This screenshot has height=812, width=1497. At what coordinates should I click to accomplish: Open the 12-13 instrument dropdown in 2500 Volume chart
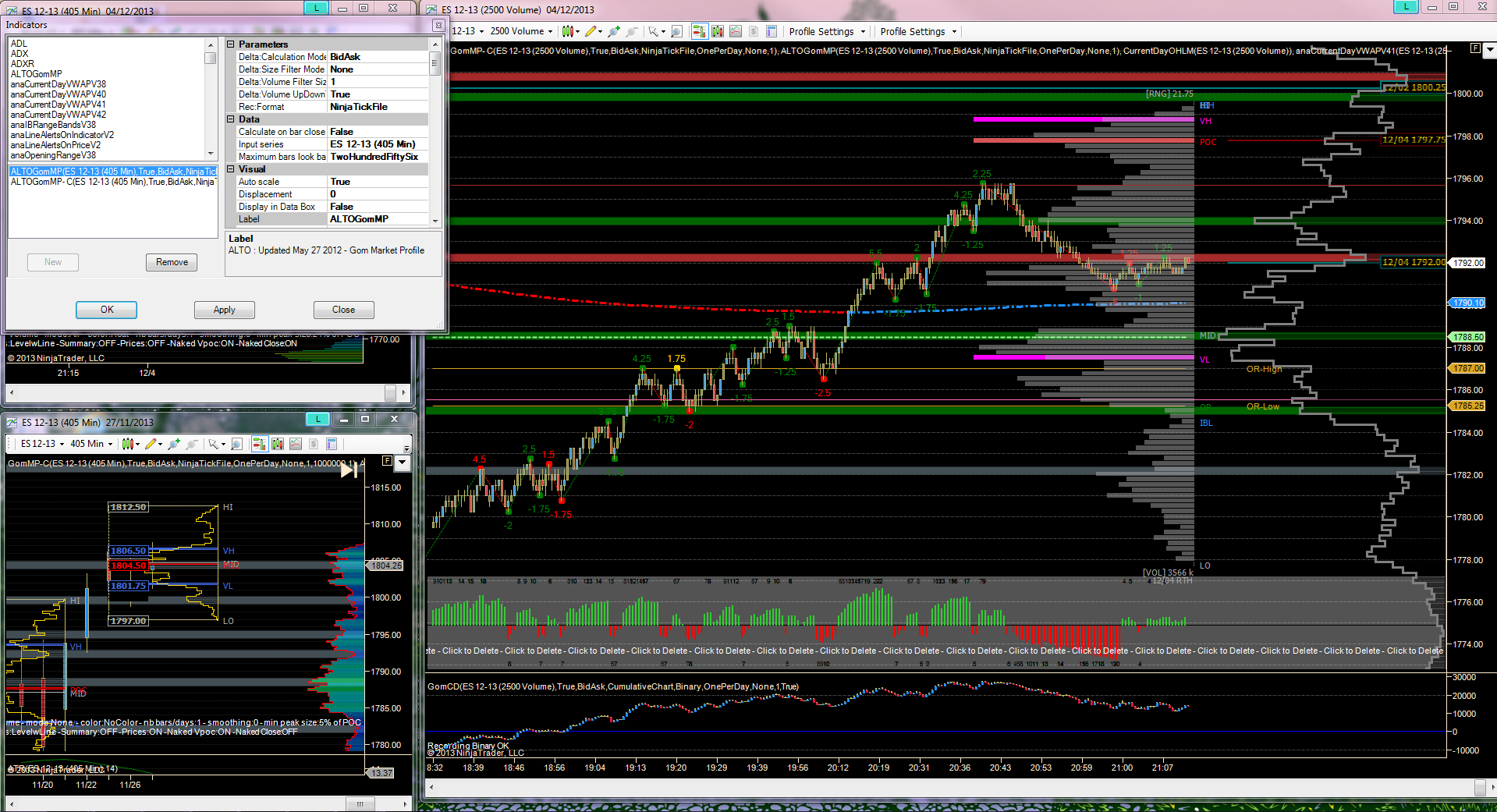click(x=468, y=31)
